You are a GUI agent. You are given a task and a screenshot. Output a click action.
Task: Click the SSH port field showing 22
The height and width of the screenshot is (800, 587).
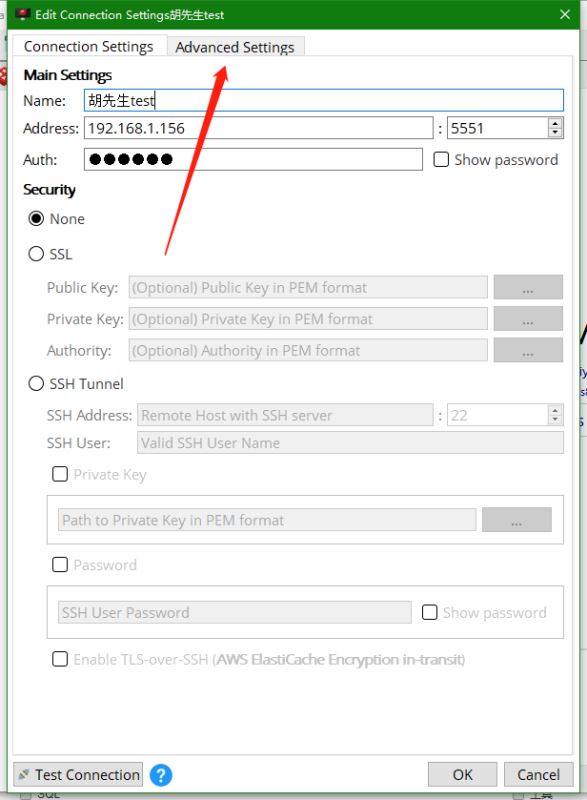click(x=497, y=415)
